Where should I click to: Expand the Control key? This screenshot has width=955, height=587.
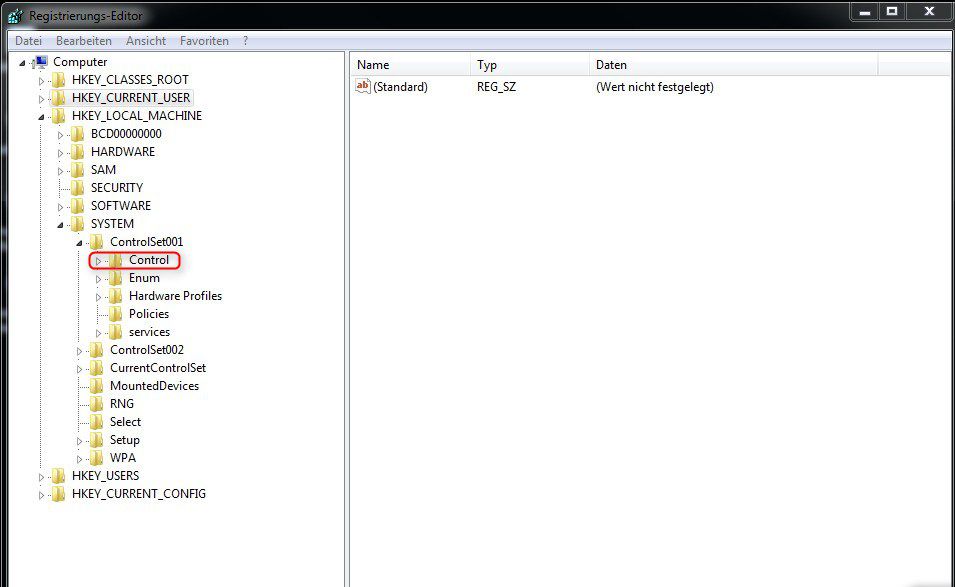pyautogui.click(x=99, y=261)
